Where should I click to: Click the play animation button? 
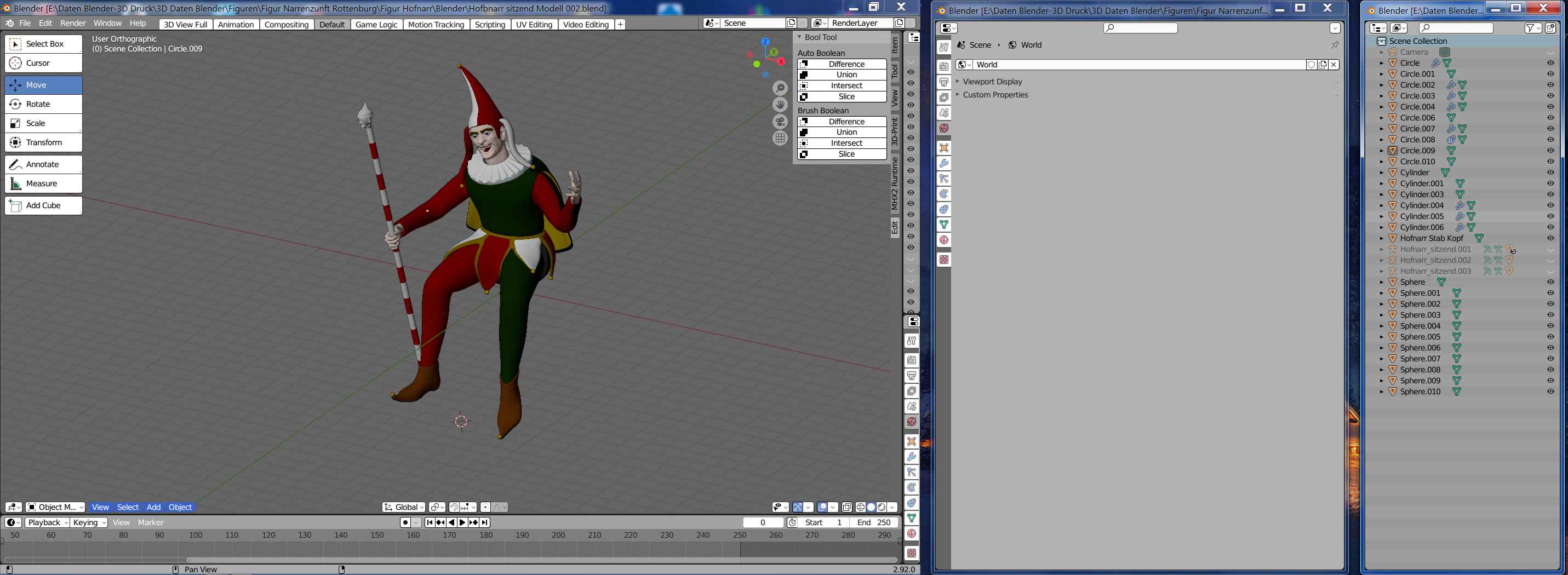pyautogui.click(x=462, y=522)
